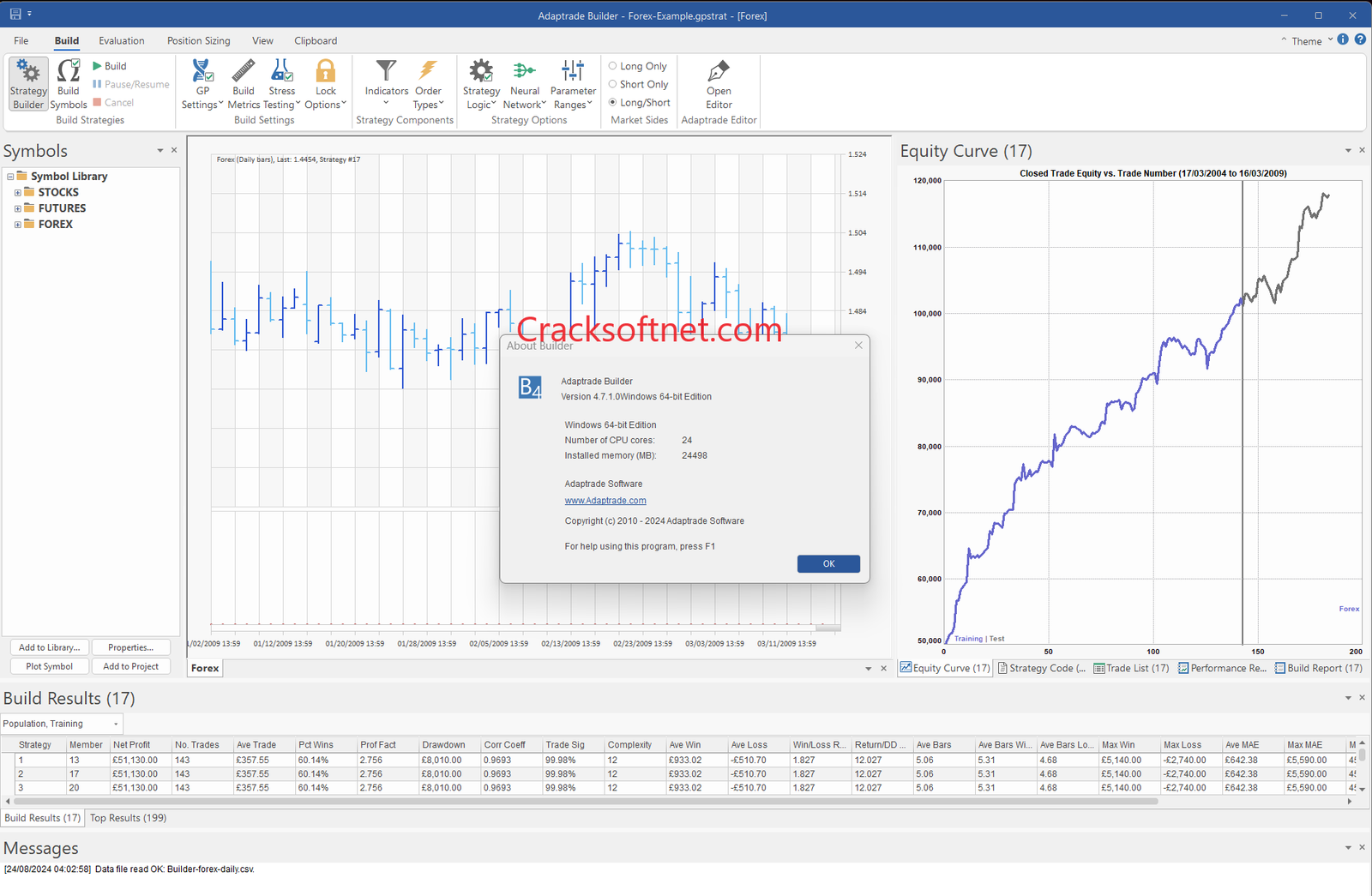Open the Messages panel options arrow
This screenshot has width=1372, height=896.
coord(1348,848)
